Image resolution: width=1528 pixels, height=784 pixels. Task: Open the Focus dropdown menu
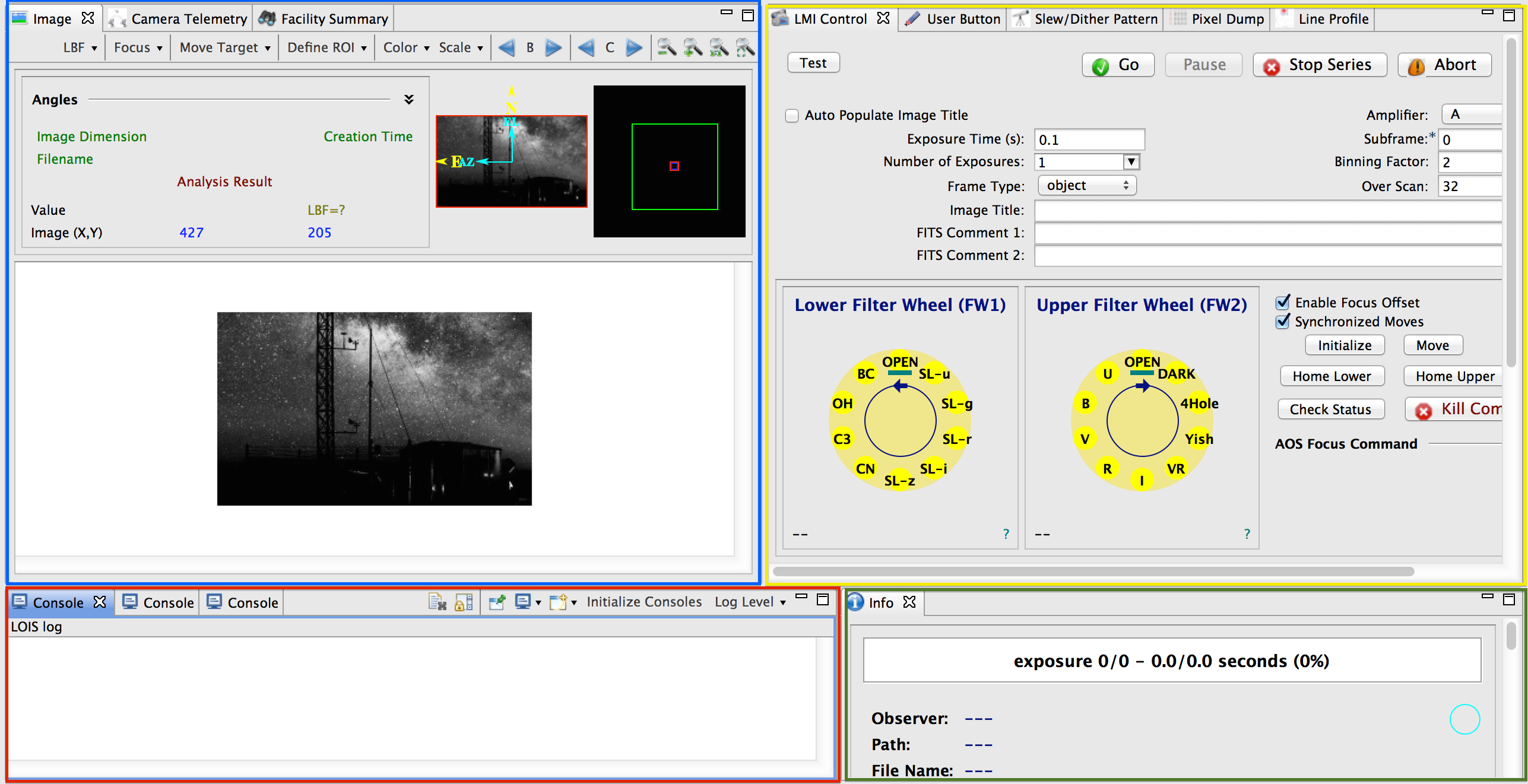[138, 47]
